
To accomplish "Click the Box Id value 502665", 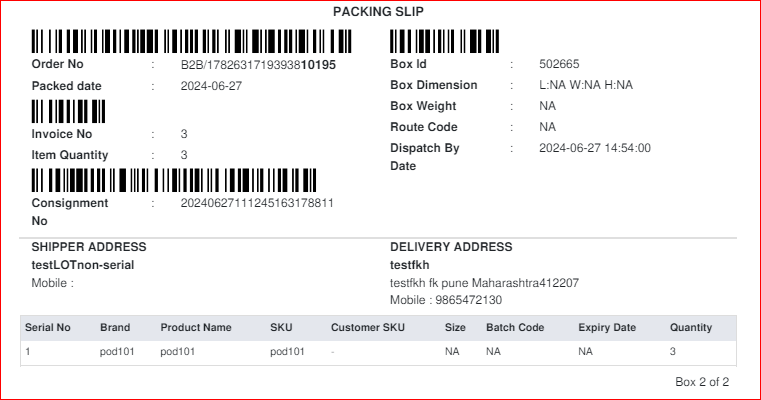I will pyautogui.click(x=559, y=64).
